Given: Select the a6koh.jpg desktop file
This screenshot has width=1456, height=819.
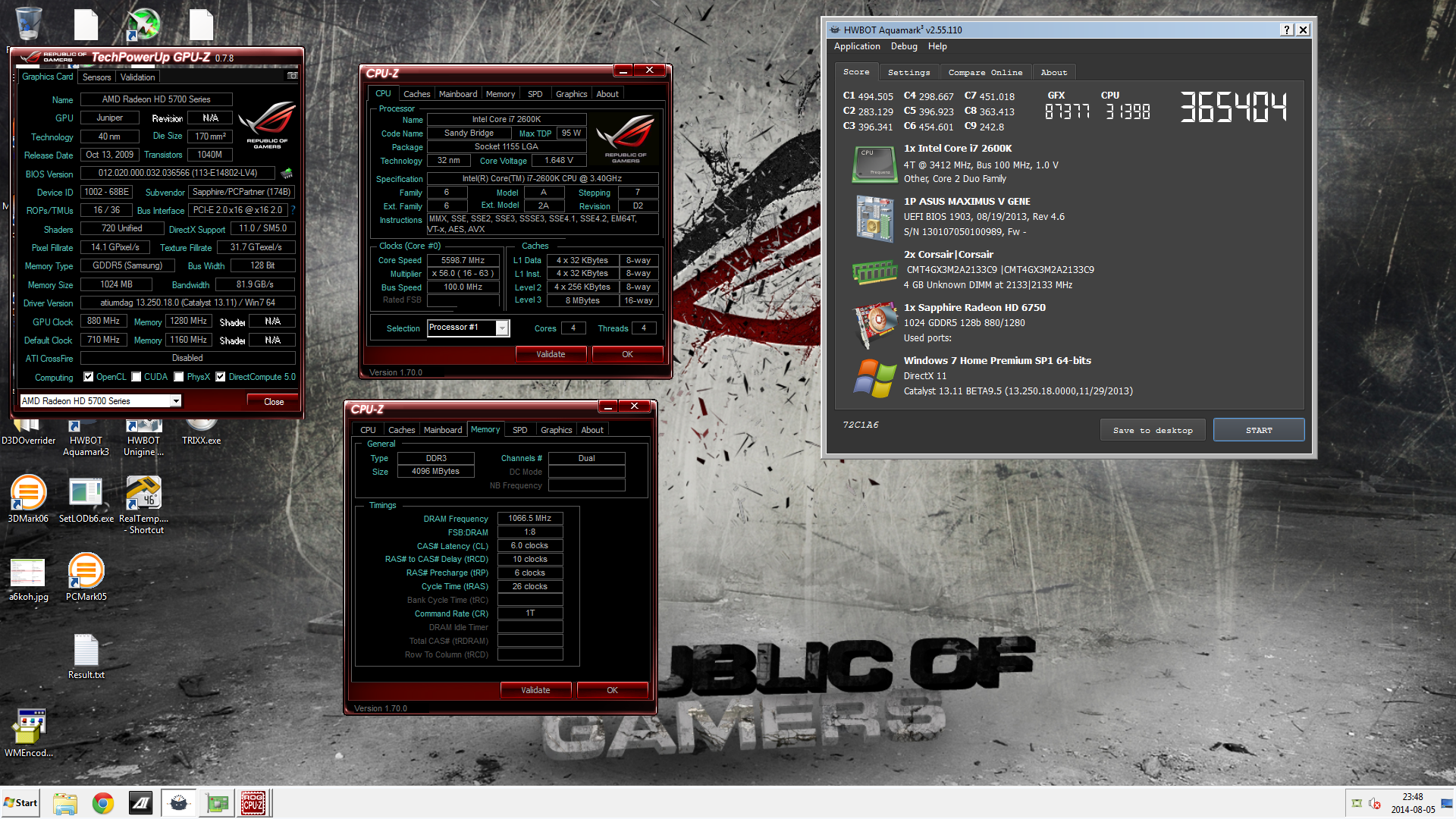Looking at the screenshot, I should coord(28,580).
